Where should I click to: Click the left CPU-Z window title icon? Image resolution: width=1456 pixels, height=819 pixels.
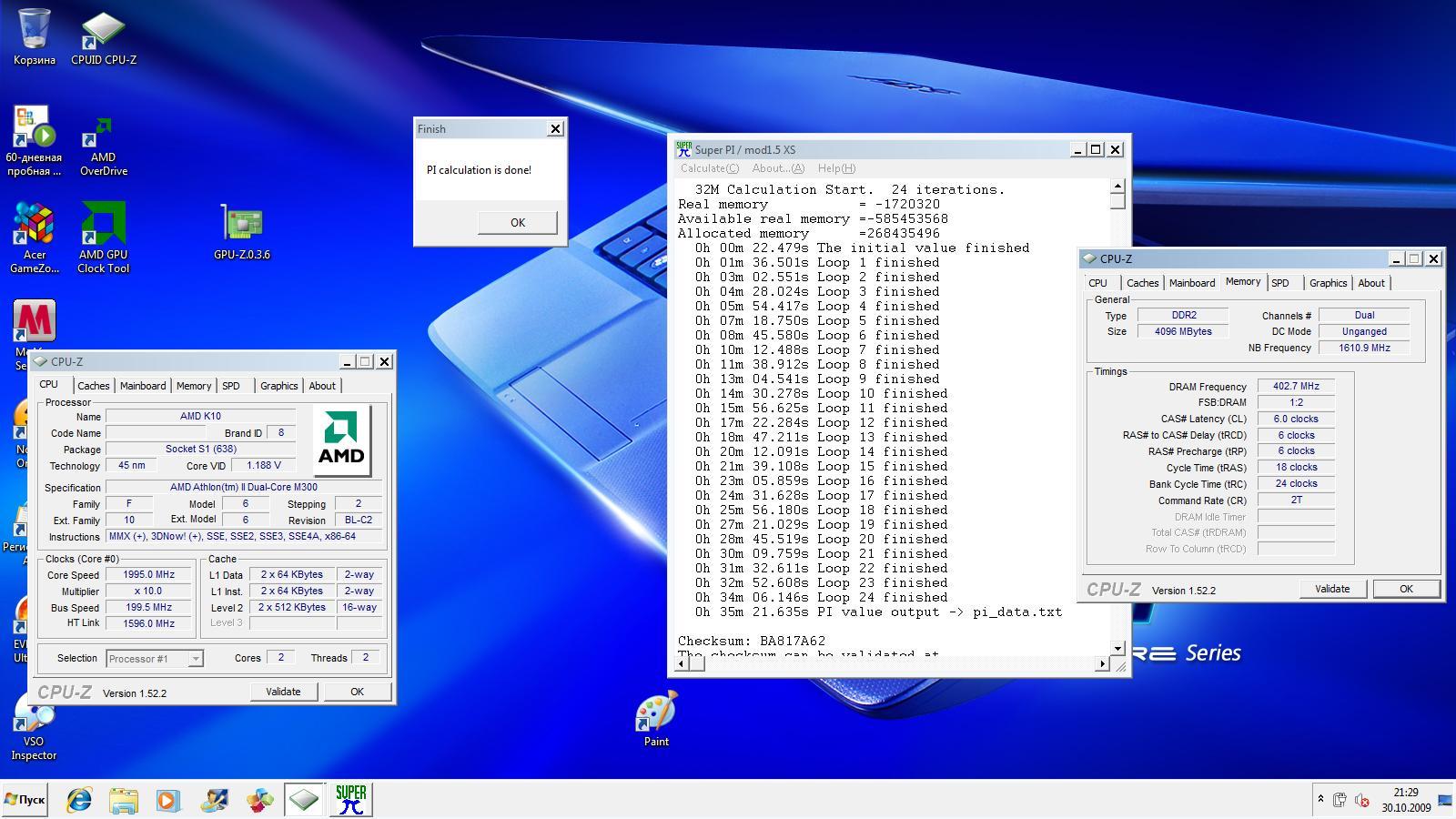coord(42,361)
